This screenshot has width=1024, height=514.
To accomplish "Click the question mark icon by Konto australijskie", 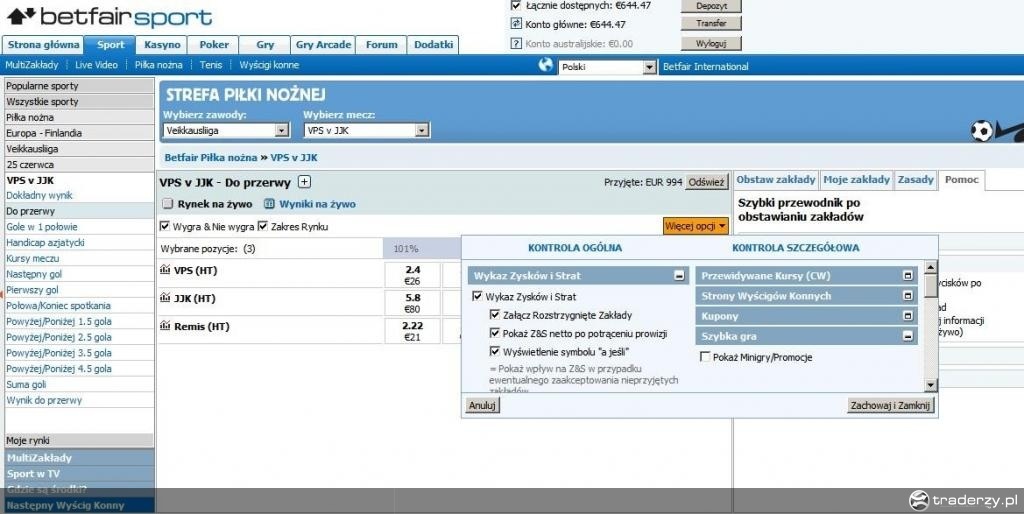I will (x=516, y=44).
